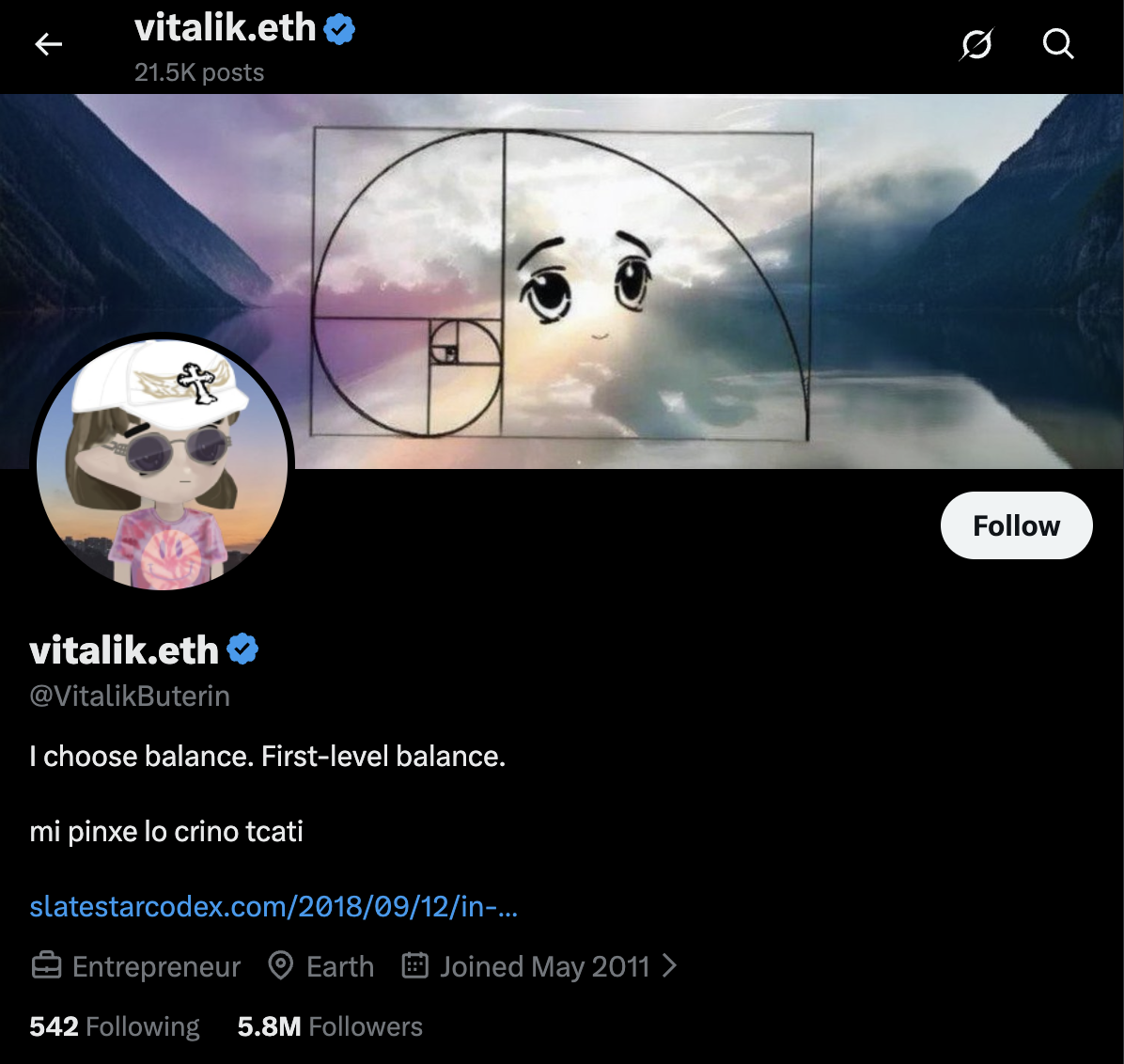Go back using the left arrow icon
The image size is (1124, 1064).
point(49,44)
